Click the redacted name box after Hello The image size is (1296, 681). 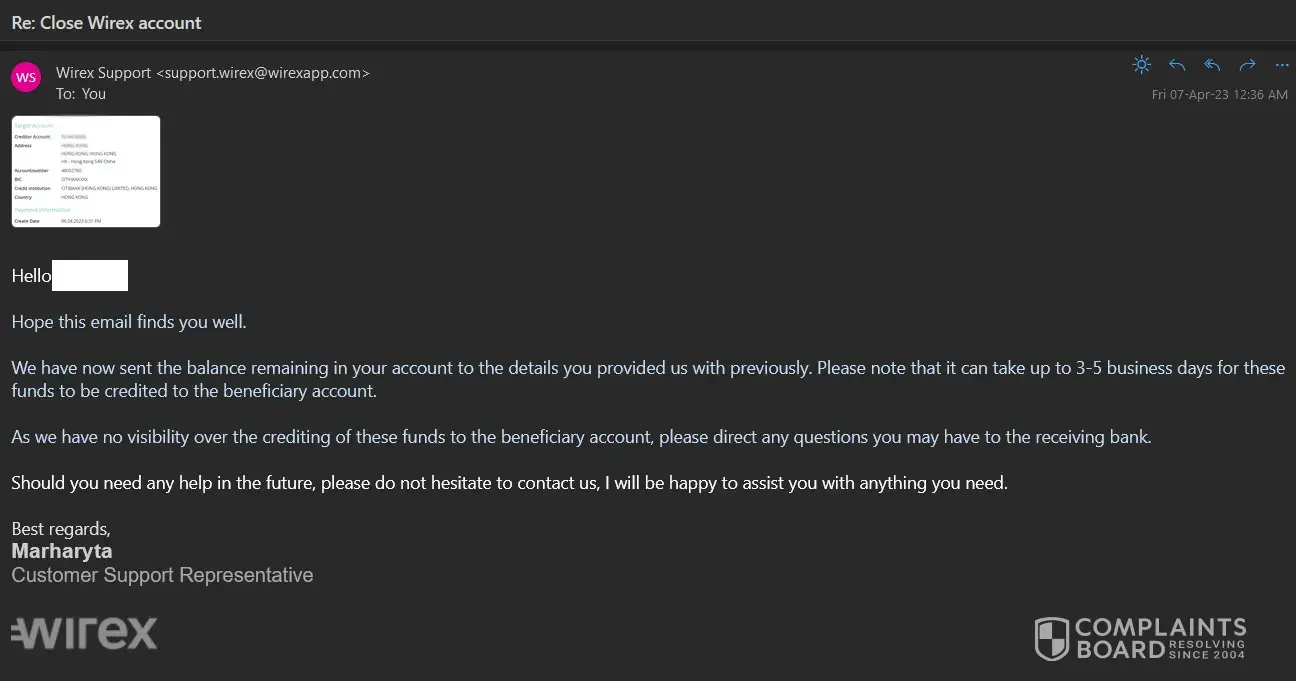[x=90, y=275]
